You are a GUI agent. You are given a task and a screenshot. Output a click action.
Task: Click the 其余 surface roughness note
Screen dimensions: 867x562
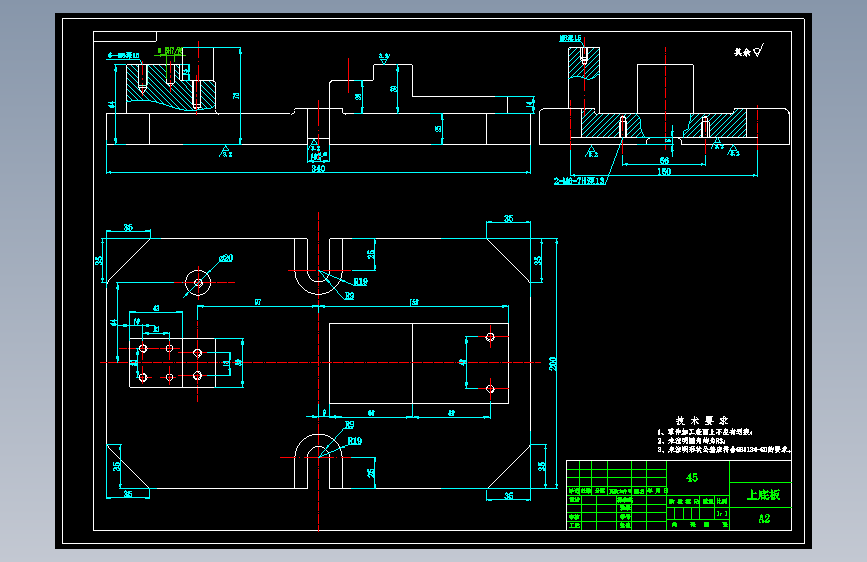pyautogui.click(x=748, y=51)
